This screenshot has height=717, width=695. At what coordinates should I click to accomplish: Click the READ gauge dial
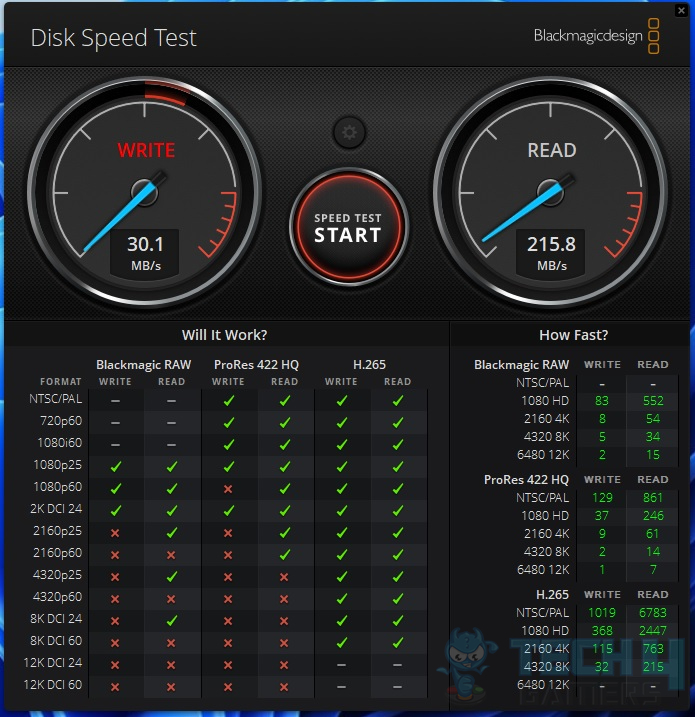551,192
